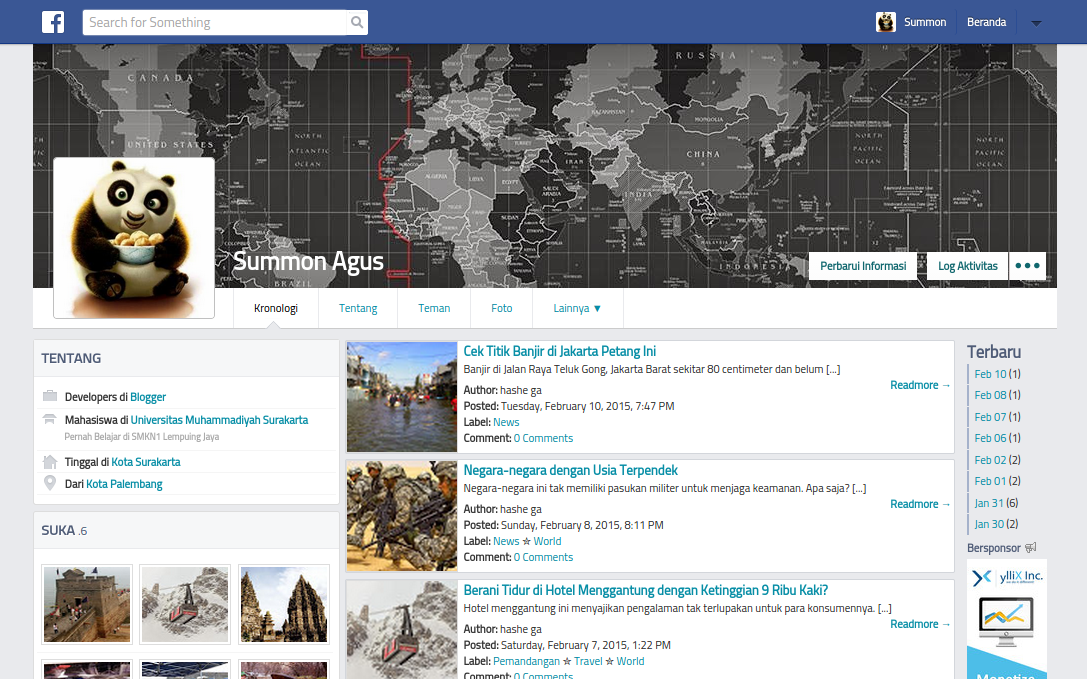Click Readmore on the Hotel Menggantung post
This screenshot has width=1087, height=679.
coord(920,624)
